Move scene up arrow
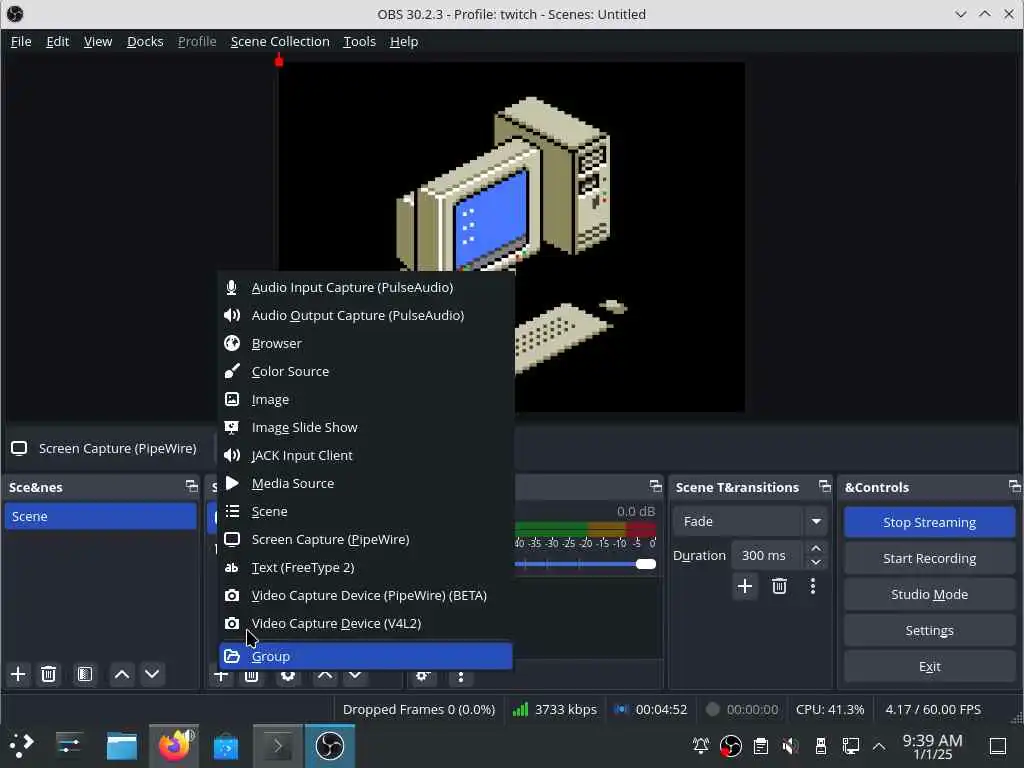 (x=121, y=674)
